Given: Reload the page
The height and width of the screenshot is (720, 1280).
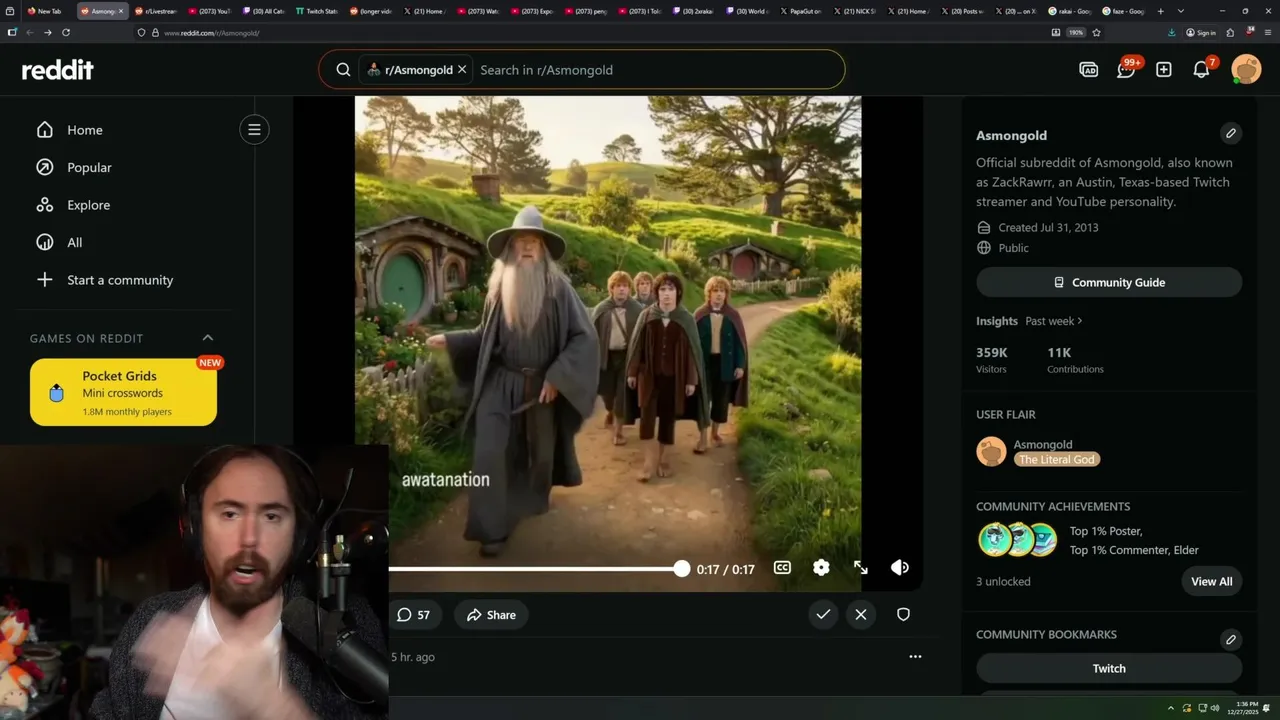Looking at the screenshot, I should click(x=66, y=32).
